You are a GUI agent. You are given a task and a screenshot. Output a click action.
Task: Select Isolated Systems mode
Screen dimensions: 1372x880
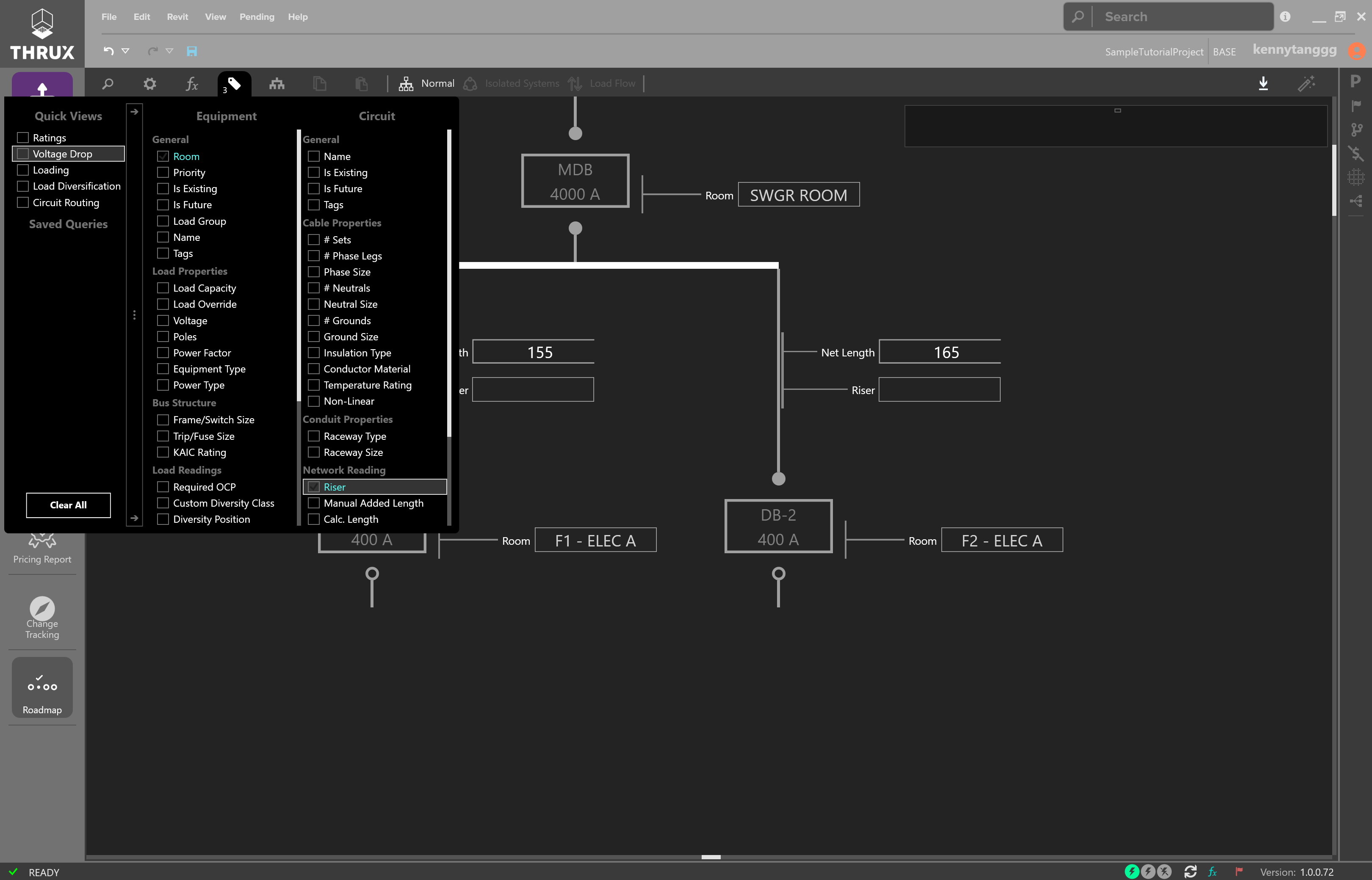click(x=512, y=84)
